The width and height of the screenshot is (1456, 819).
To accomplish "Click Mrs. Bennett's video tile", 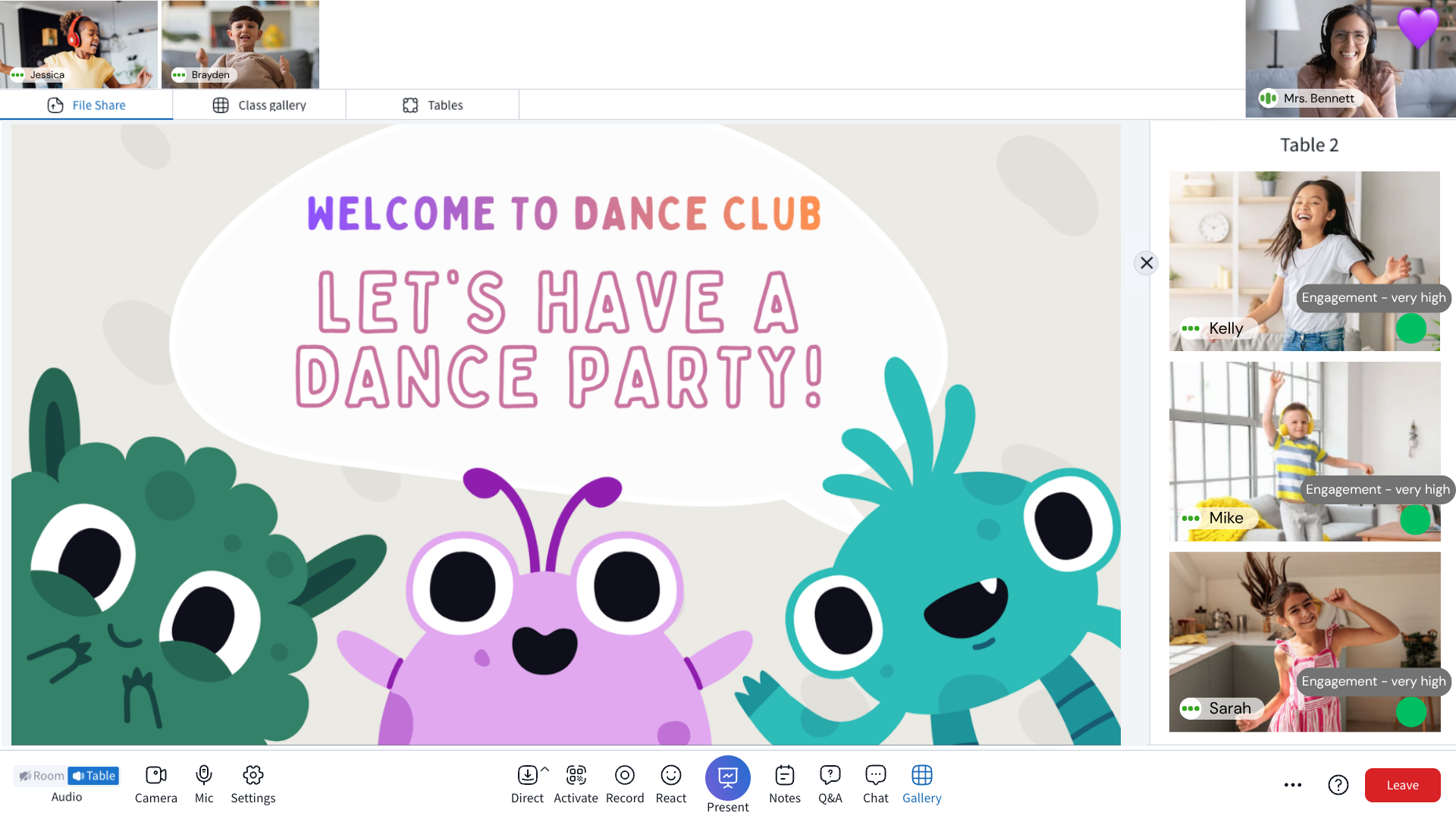I will coord(1351,58).
